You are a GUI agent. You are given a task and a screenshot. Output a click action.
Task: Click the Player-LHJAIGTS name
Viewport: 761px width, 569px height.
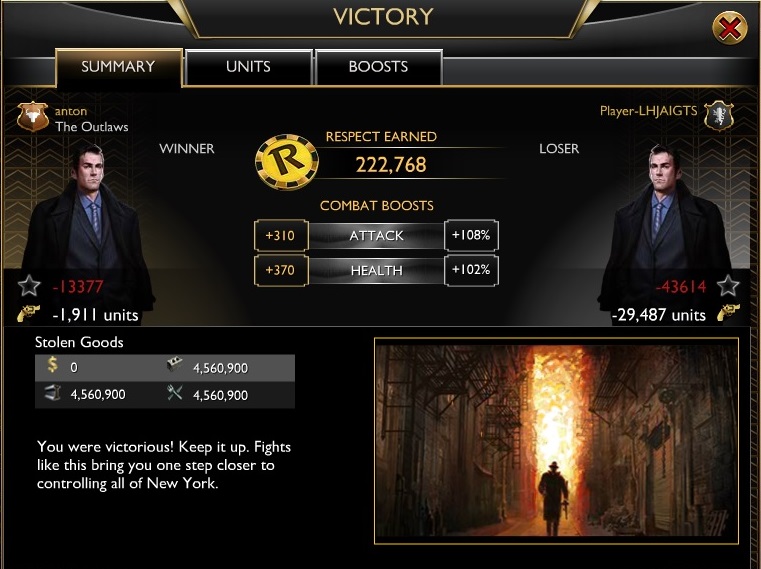pyautogui.click(x=648, y=111)
